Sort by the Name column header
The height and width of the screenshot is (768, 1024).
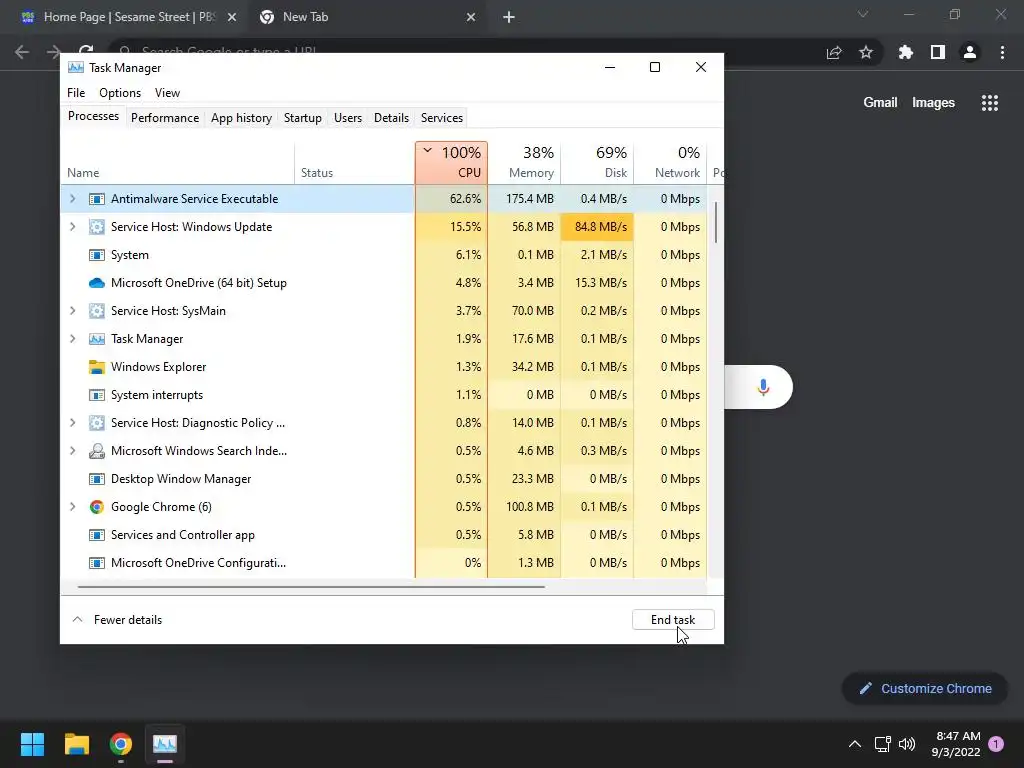pos(178,163)
